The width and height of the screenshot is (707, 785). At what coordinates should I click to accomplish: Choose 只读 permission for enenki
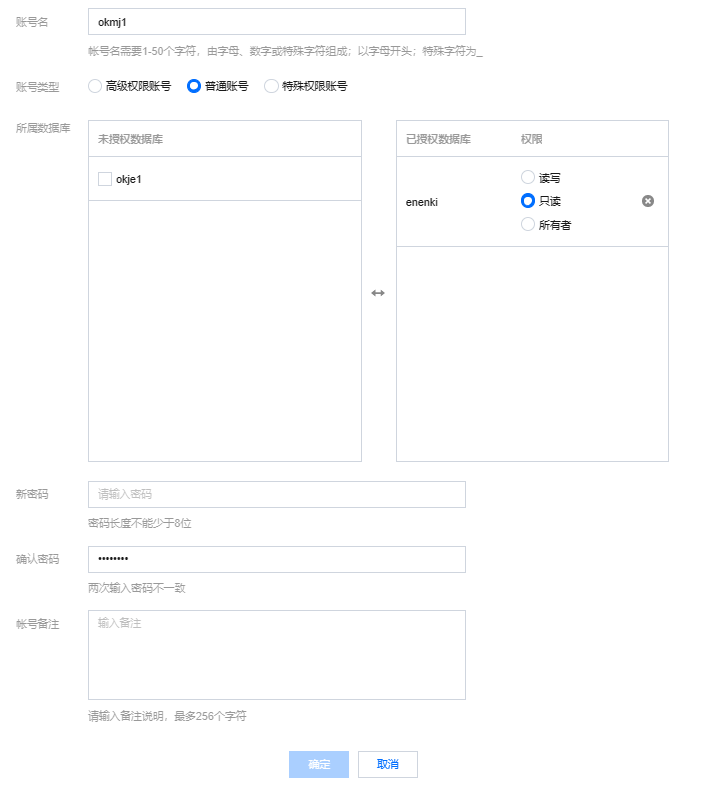point(528,201)
